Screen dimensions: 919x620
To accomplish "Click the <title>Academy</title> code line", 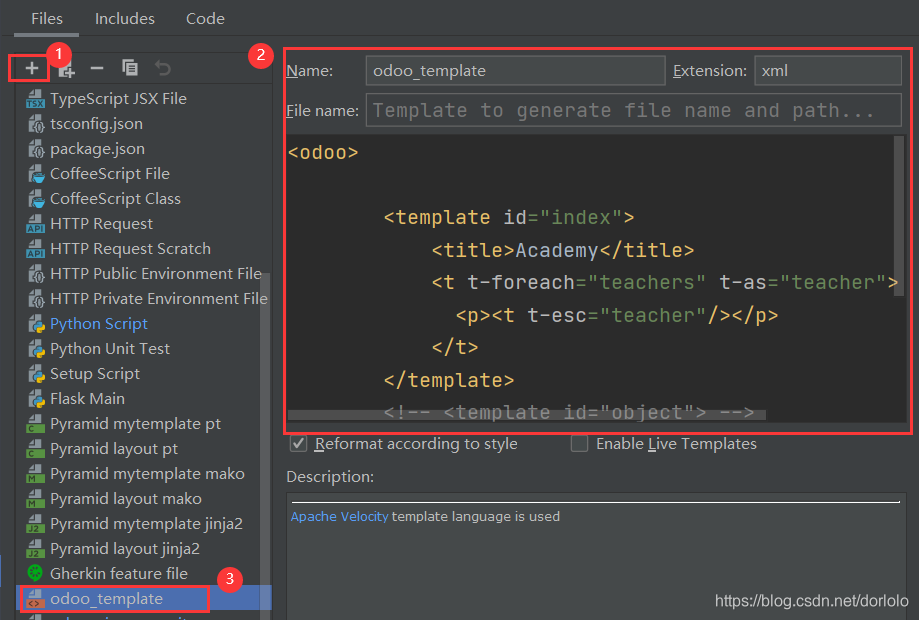I will click(x=563, y=250).
